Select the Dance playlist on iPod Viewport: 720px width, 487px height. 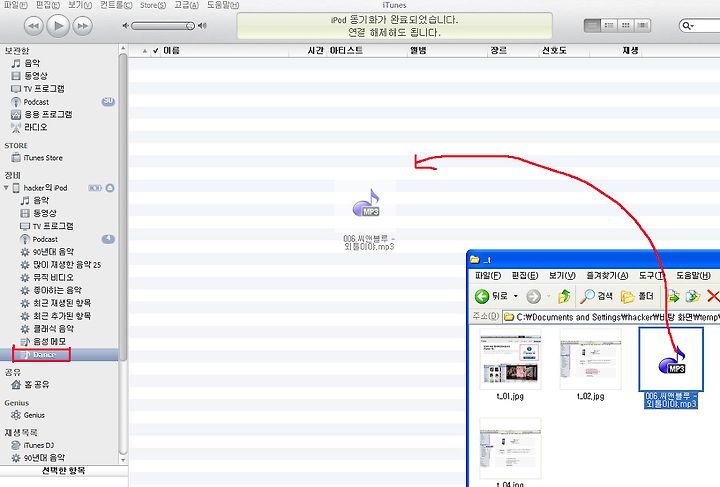[x=44, y=355]
